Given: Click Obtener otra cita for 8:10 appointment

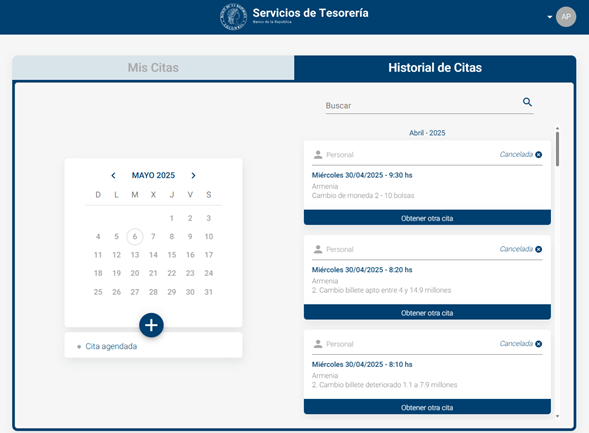Looking at the screenshot, I should pyautogui.click(x=427, y=407).
